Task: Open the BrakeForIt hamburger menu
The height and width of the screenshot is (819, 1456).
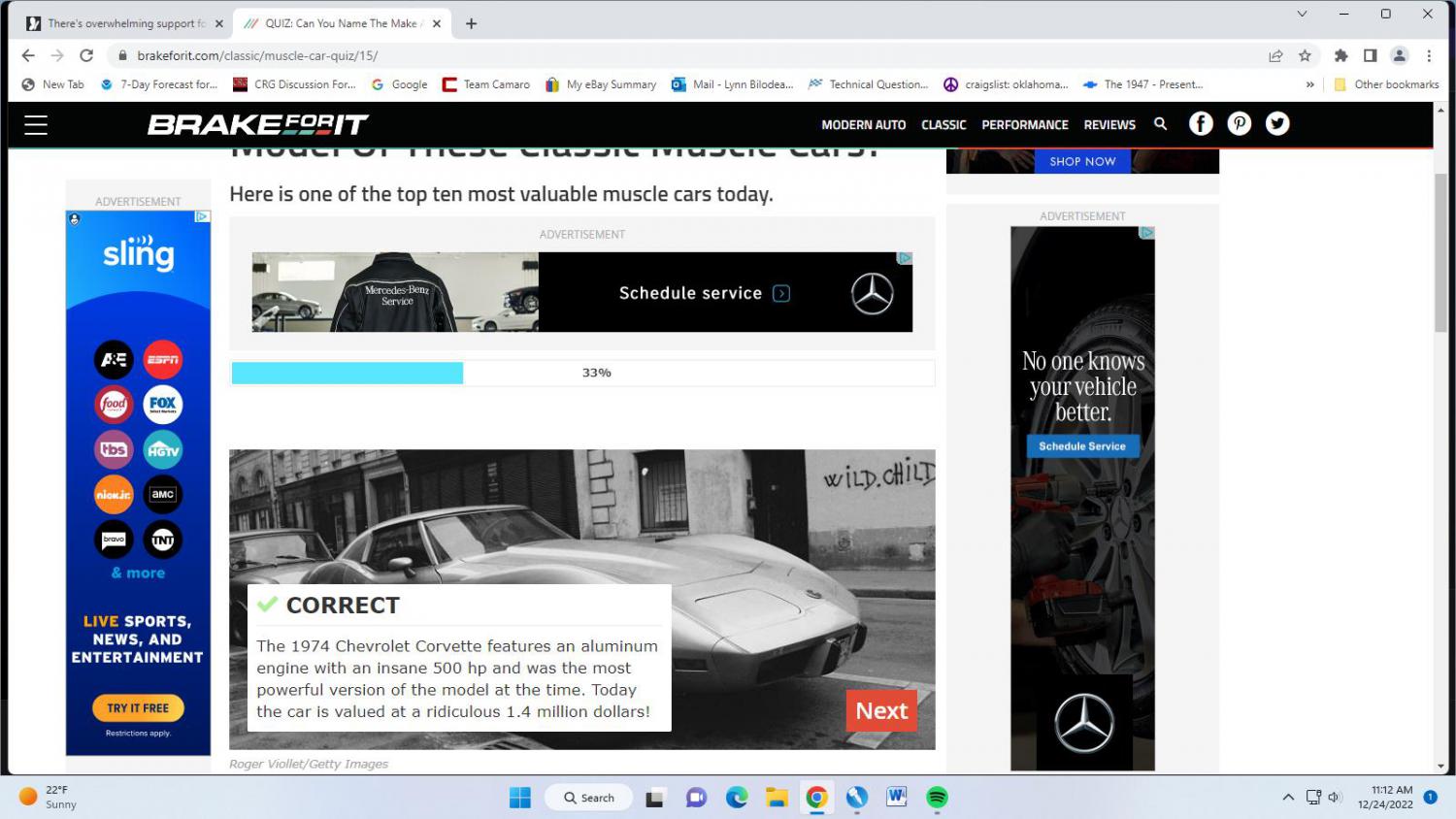Action: tap(36, 124)
